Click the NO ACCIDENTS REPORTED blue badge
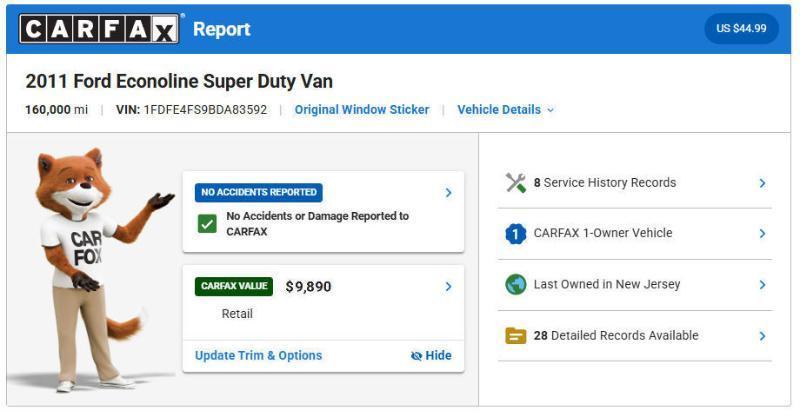The image size is (800, 417). point(259,193)
